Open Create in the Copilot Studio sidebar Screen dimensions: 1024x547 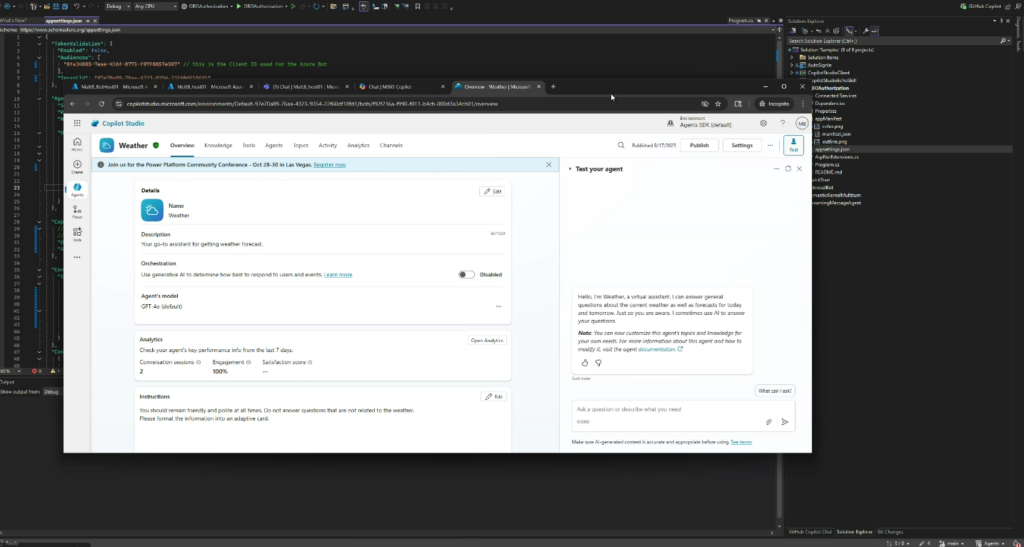pyautogui.click(x=77, y=167)
